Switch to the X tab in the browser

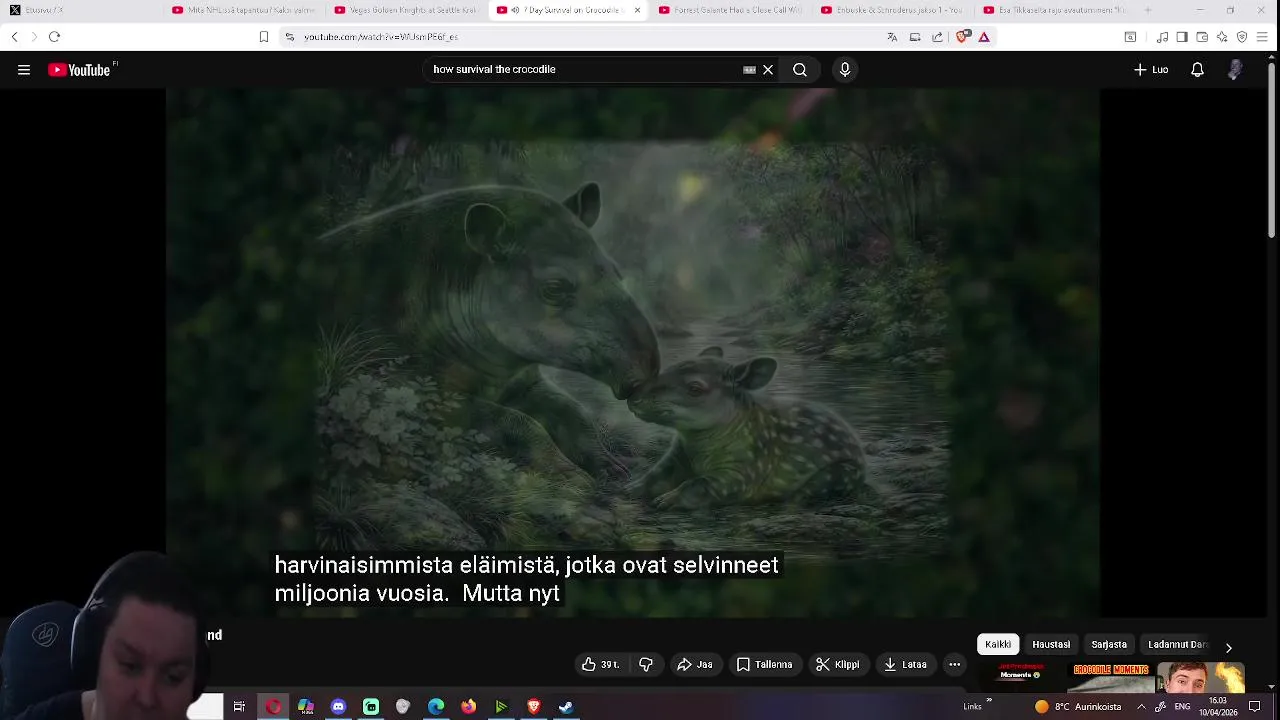tap(82, 10)
